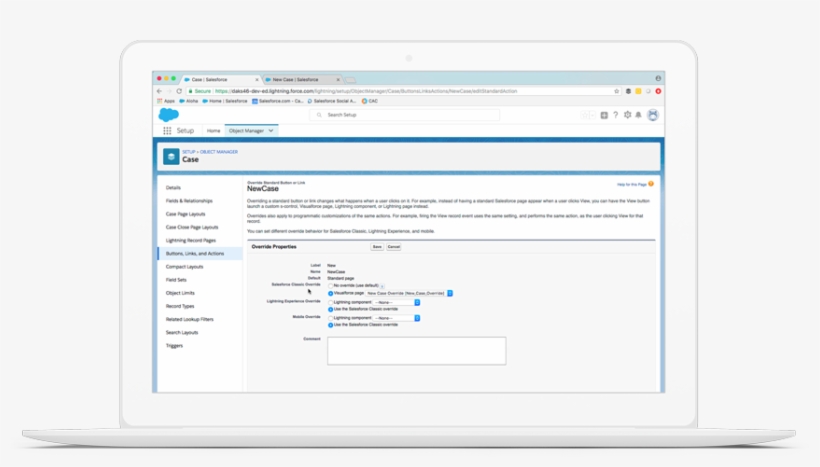Open the Setup gear icon menu
820x467 pixels.
click(x=627, y=115)
